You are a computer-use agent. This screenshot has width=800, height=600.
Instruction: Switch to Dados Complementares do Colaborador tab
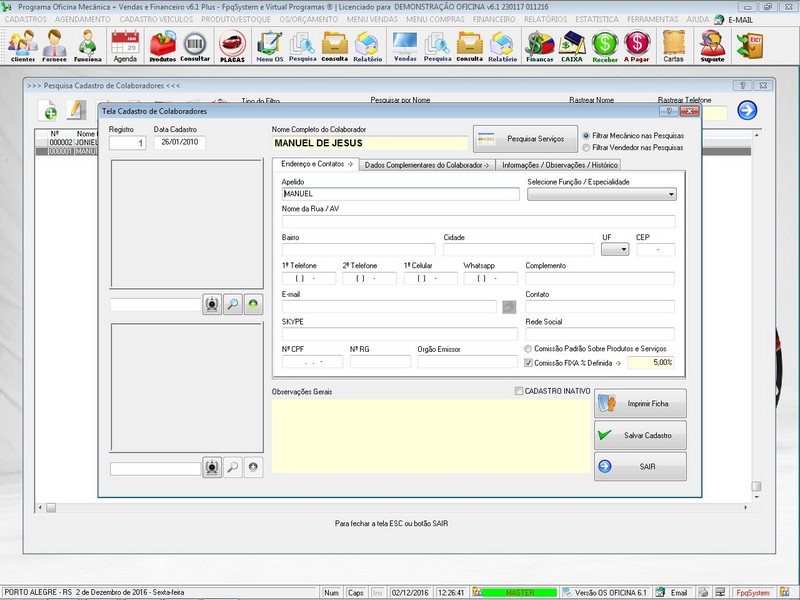click(427, 165)
